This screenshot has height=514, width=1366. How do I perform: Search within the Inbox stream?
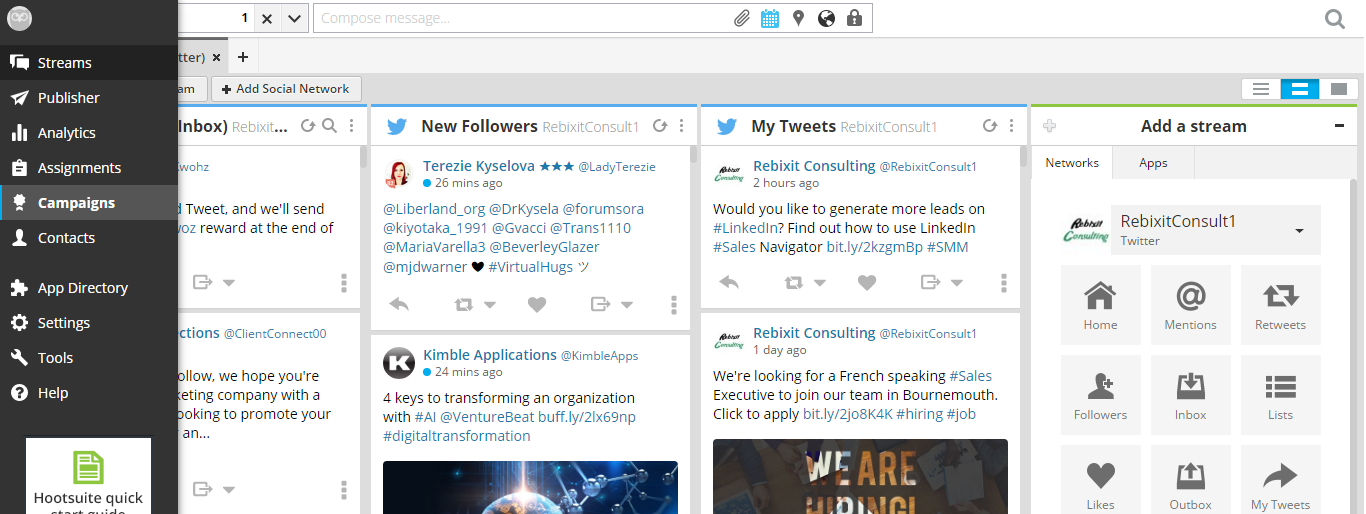(x=330, y=126)
